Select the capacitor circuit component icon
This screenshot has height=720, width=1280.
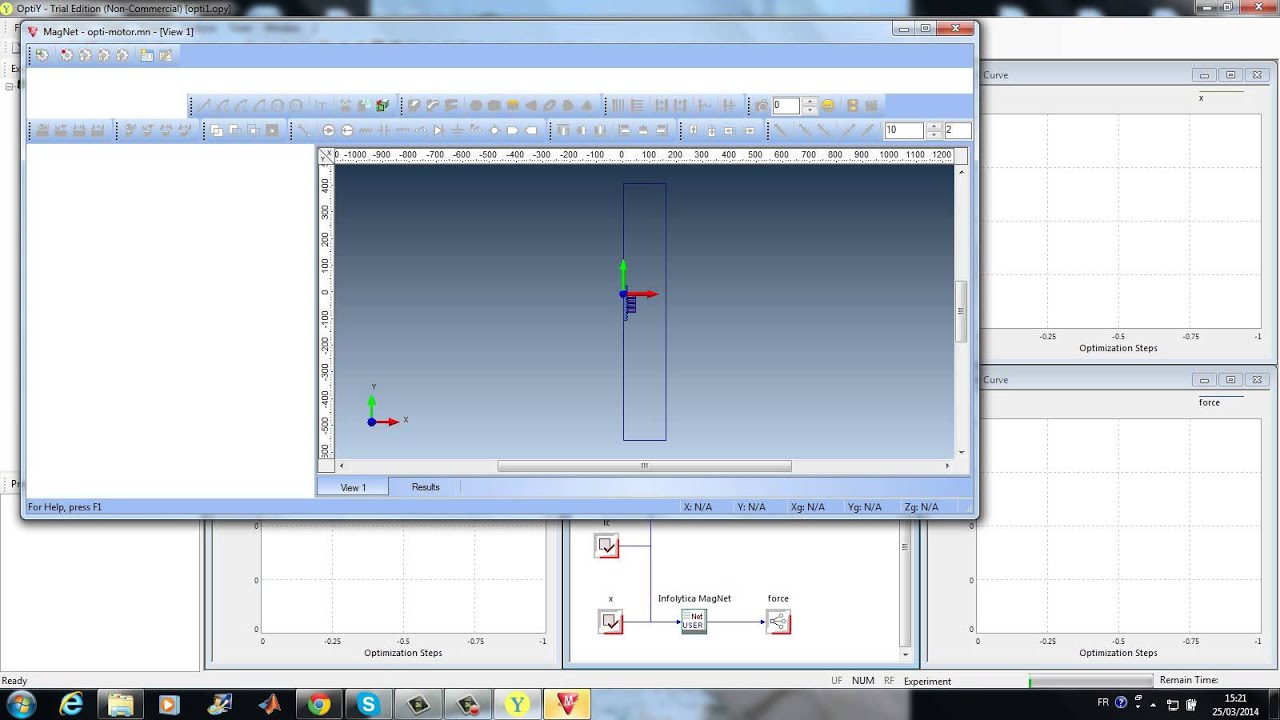click(384, 131)
